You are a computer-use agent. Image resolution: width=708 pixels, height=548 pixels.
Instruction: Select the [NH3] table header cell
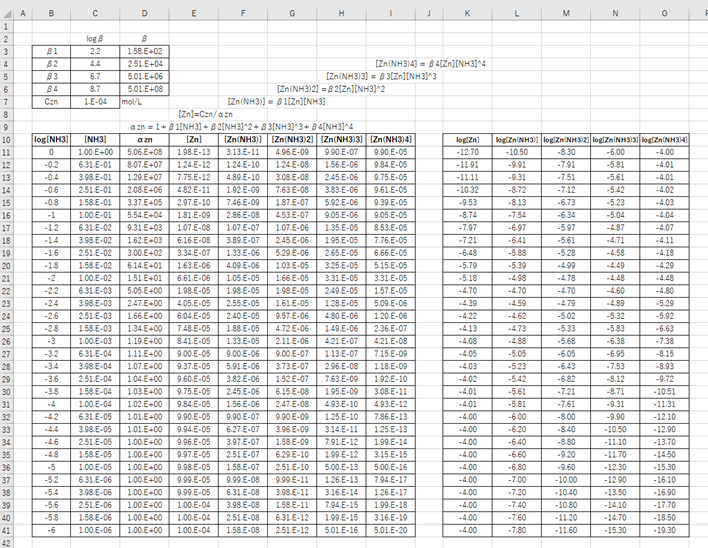click(95, 140)
